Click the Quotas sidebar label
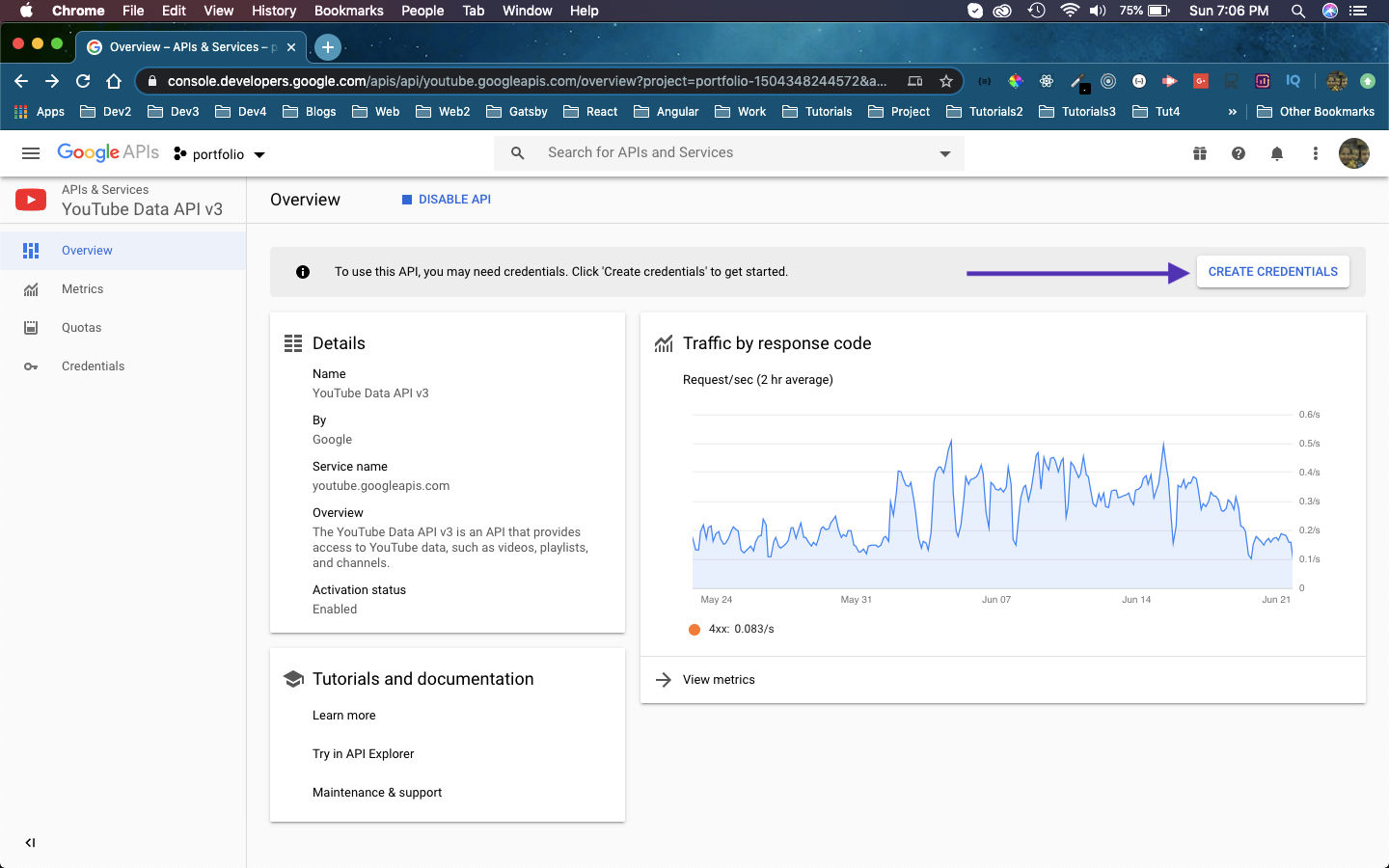This screenshot has height=868, width=1389. [x=82, y=328]
